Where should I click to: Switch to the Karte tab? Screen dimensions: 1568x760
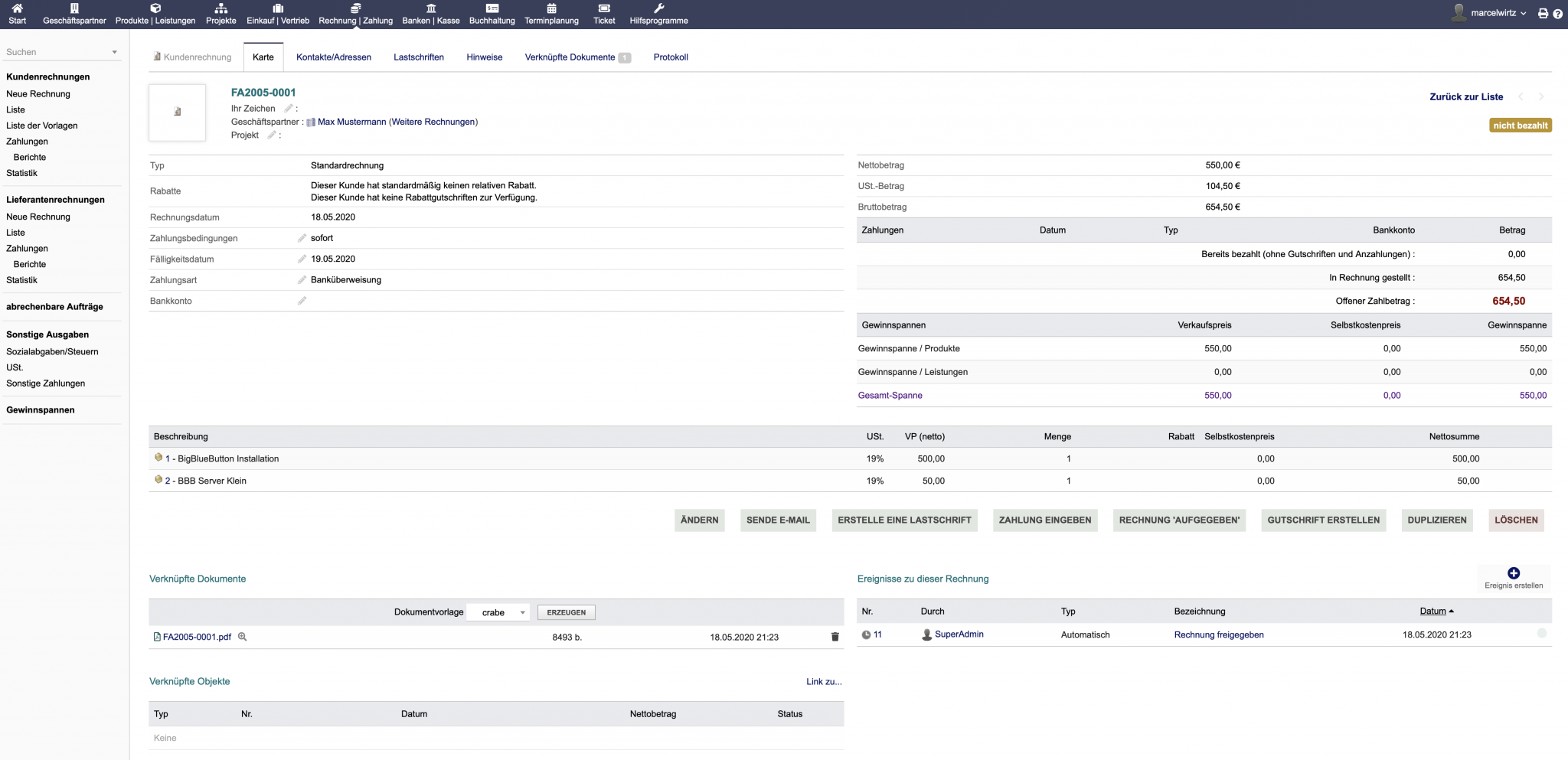(263, 57)
